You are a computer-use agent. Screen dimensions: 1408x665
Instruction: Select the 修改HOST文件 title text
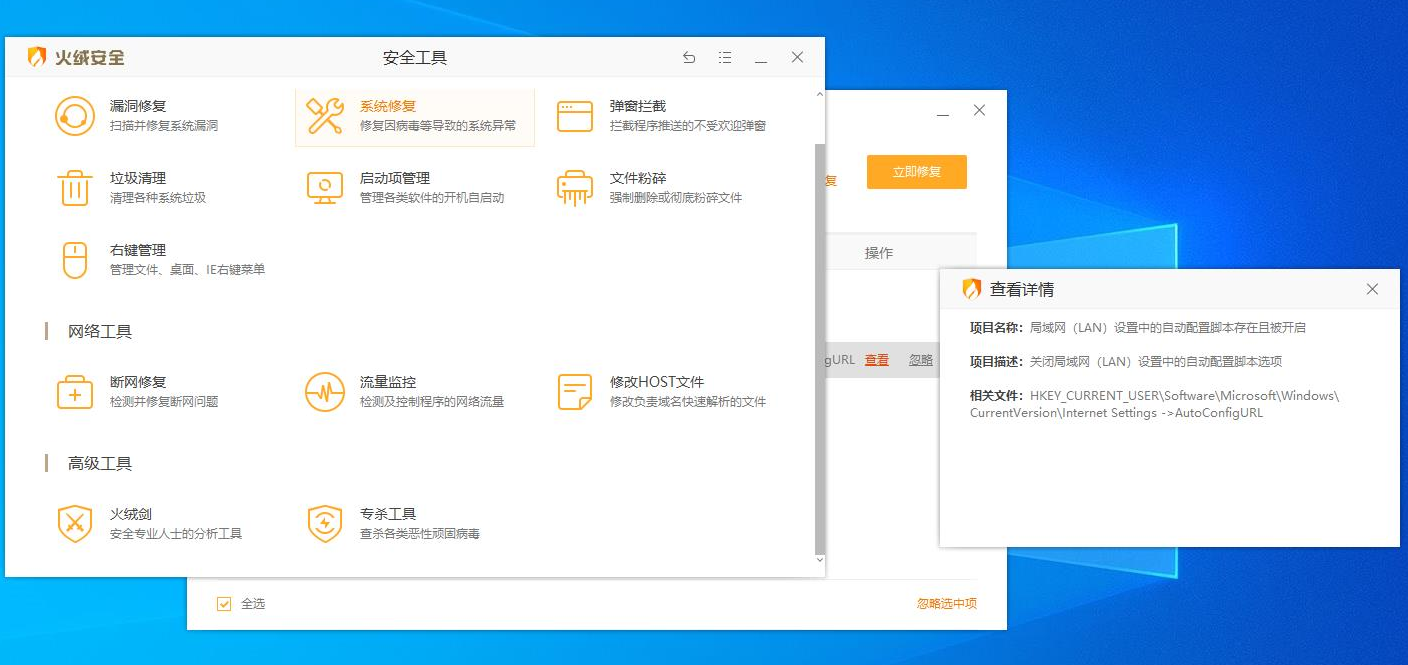click(657, 382)
